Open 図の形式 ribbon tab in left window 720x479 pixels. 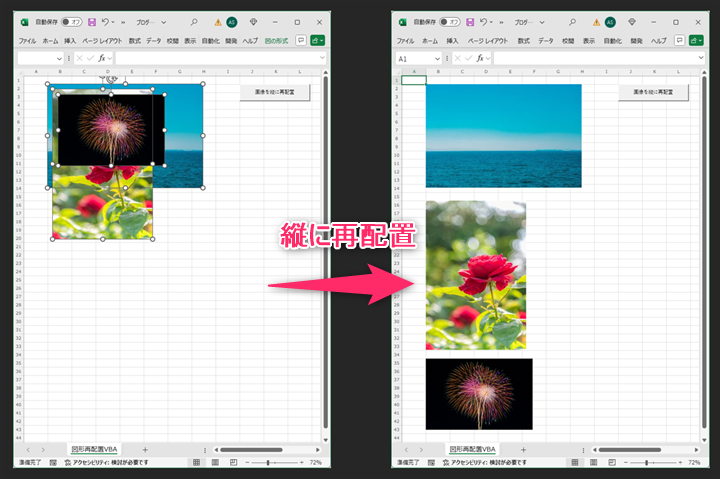[x=277, y=40]
